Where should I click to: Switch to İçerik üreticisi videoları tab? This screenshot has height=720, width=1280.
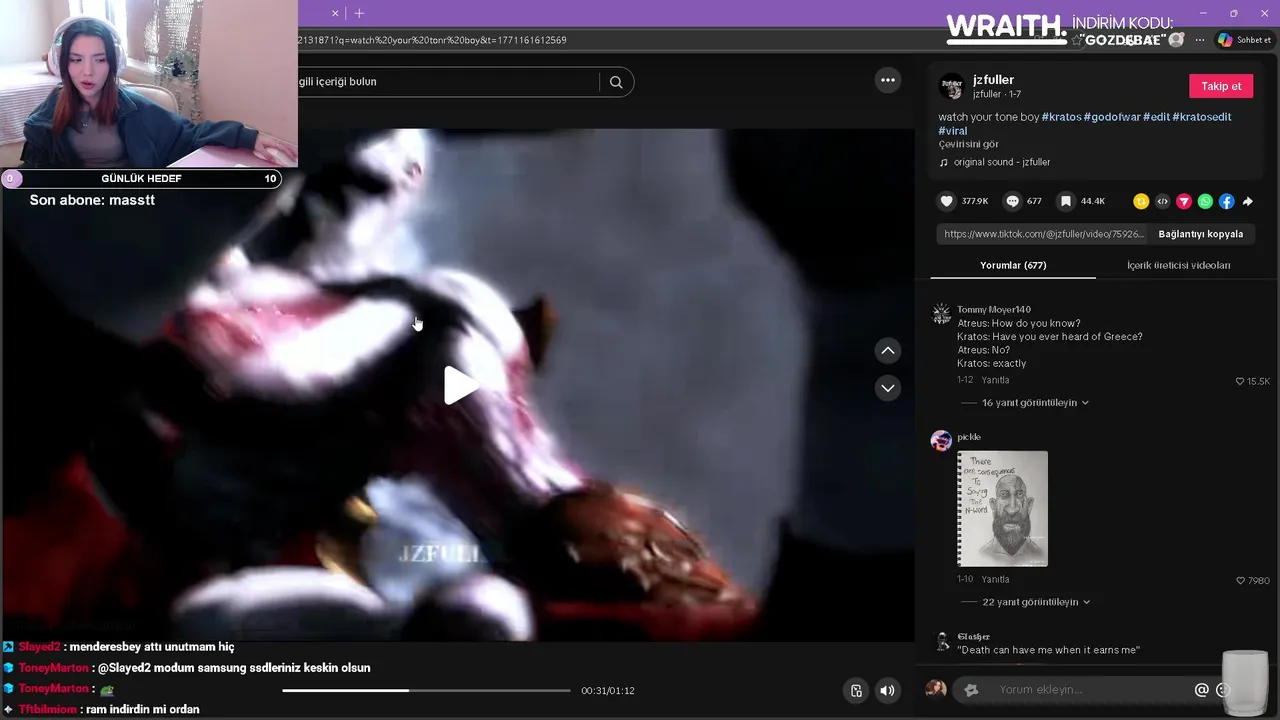(x=1178, y=265)
